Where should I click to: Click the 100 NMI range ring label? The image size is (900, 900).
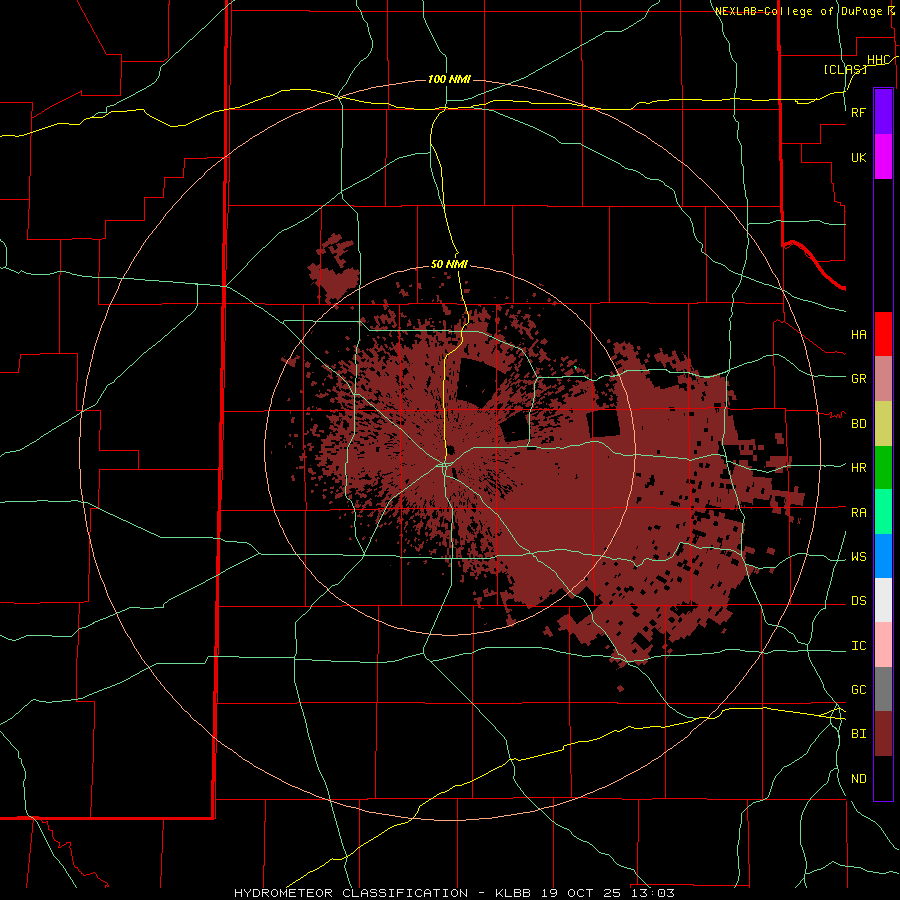tap(449, 79)
